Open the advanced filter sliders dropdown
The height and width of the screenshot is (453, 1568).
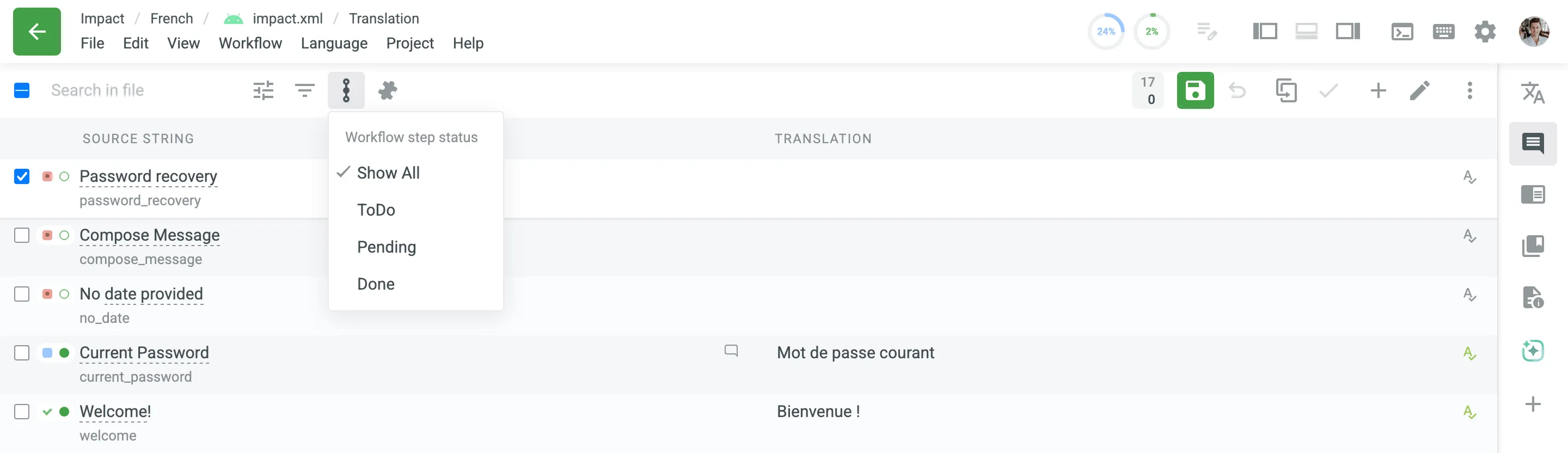[x=263, y=91]
